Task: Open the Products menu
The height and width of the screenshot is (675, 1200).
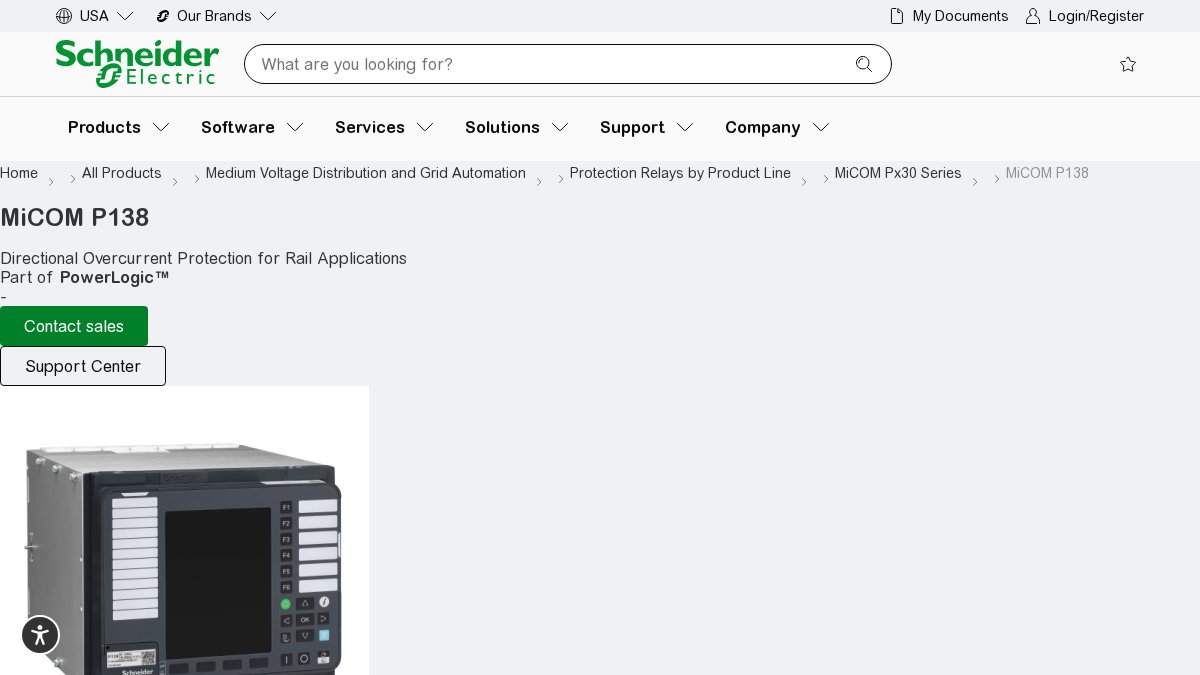Action: pos(104,127)
